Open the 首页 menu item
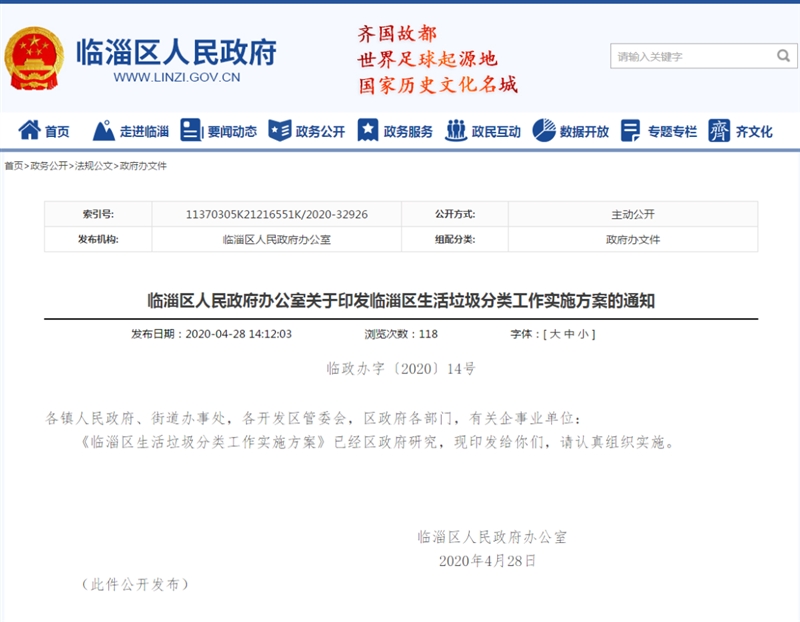 pos(57,132)
